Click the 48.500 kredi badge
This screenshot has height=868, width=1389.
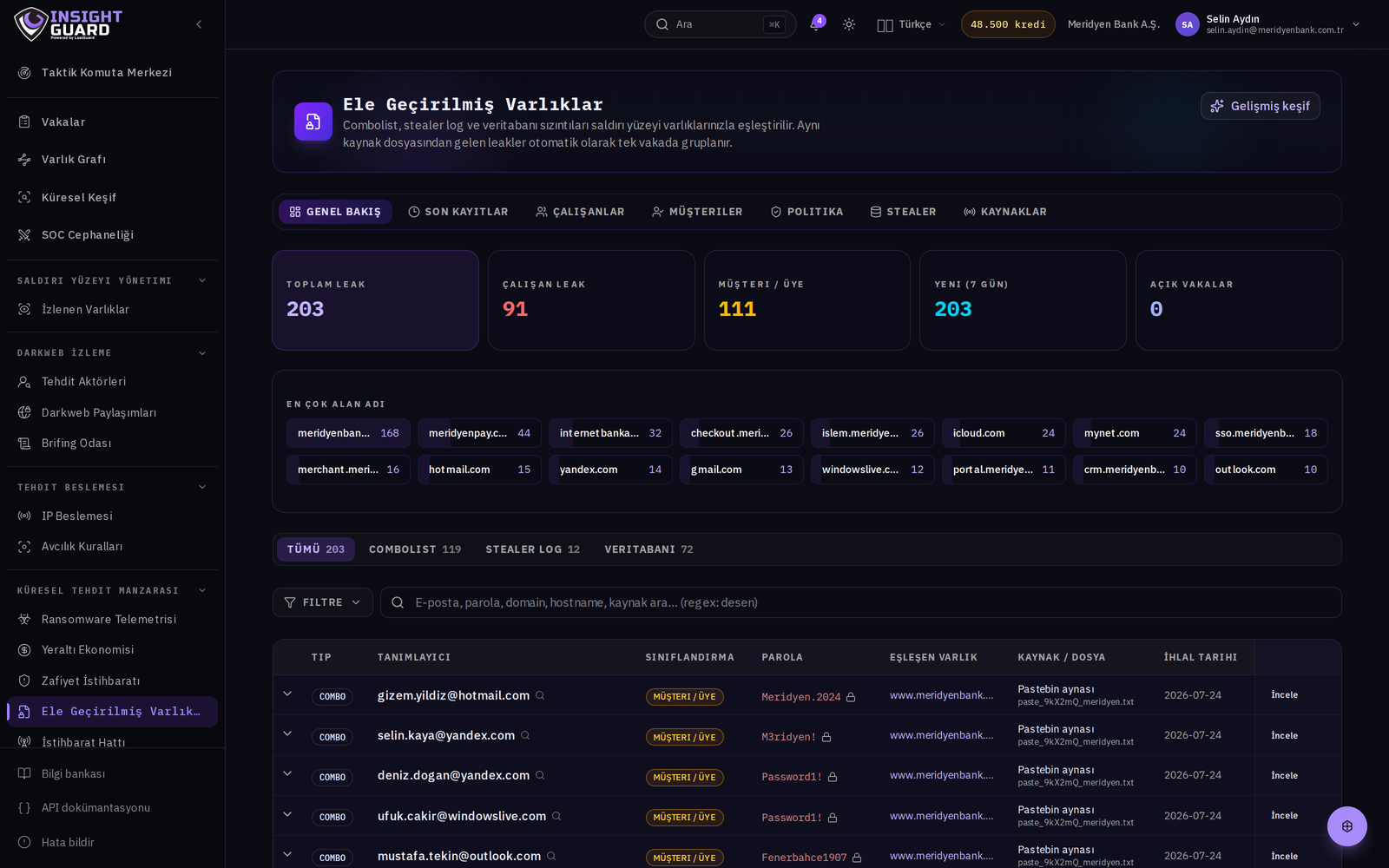[1008, 24]
